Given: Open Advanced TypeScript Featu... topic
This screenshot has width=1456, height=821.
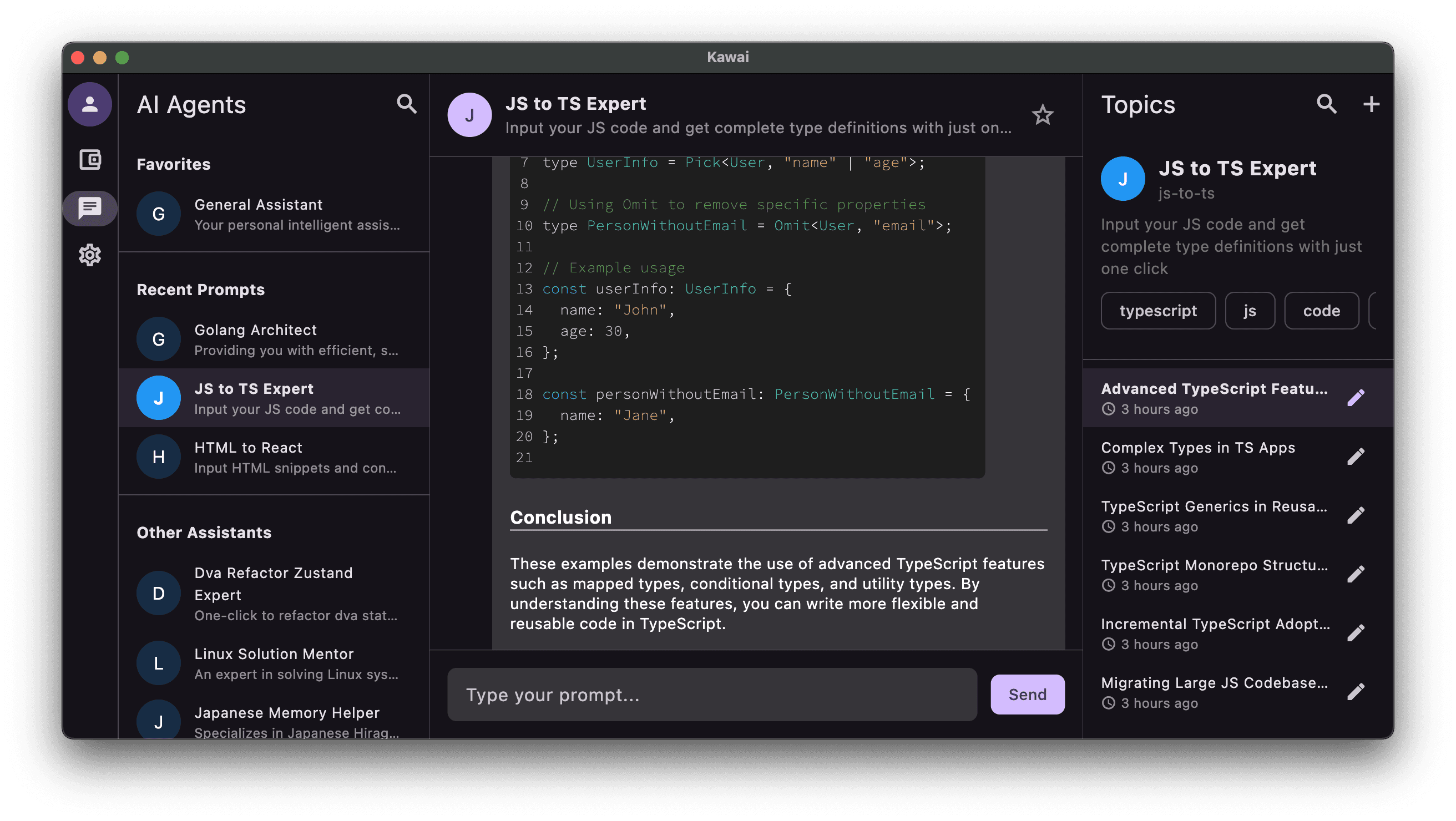Looking at the screenshot, I should (1238, 398).
